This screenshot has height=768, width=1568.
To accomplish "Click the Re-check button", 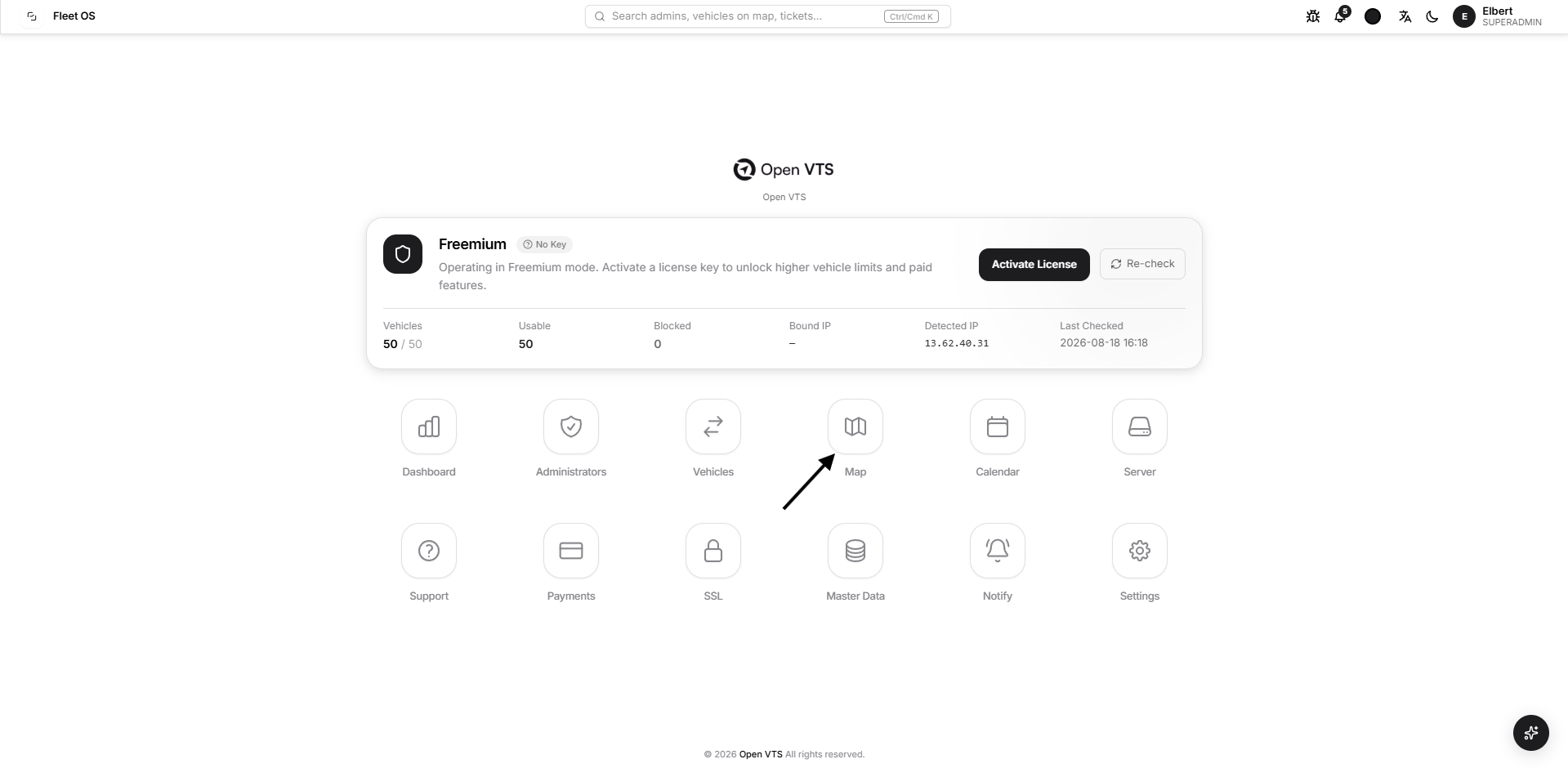I will click(1142, 264).
